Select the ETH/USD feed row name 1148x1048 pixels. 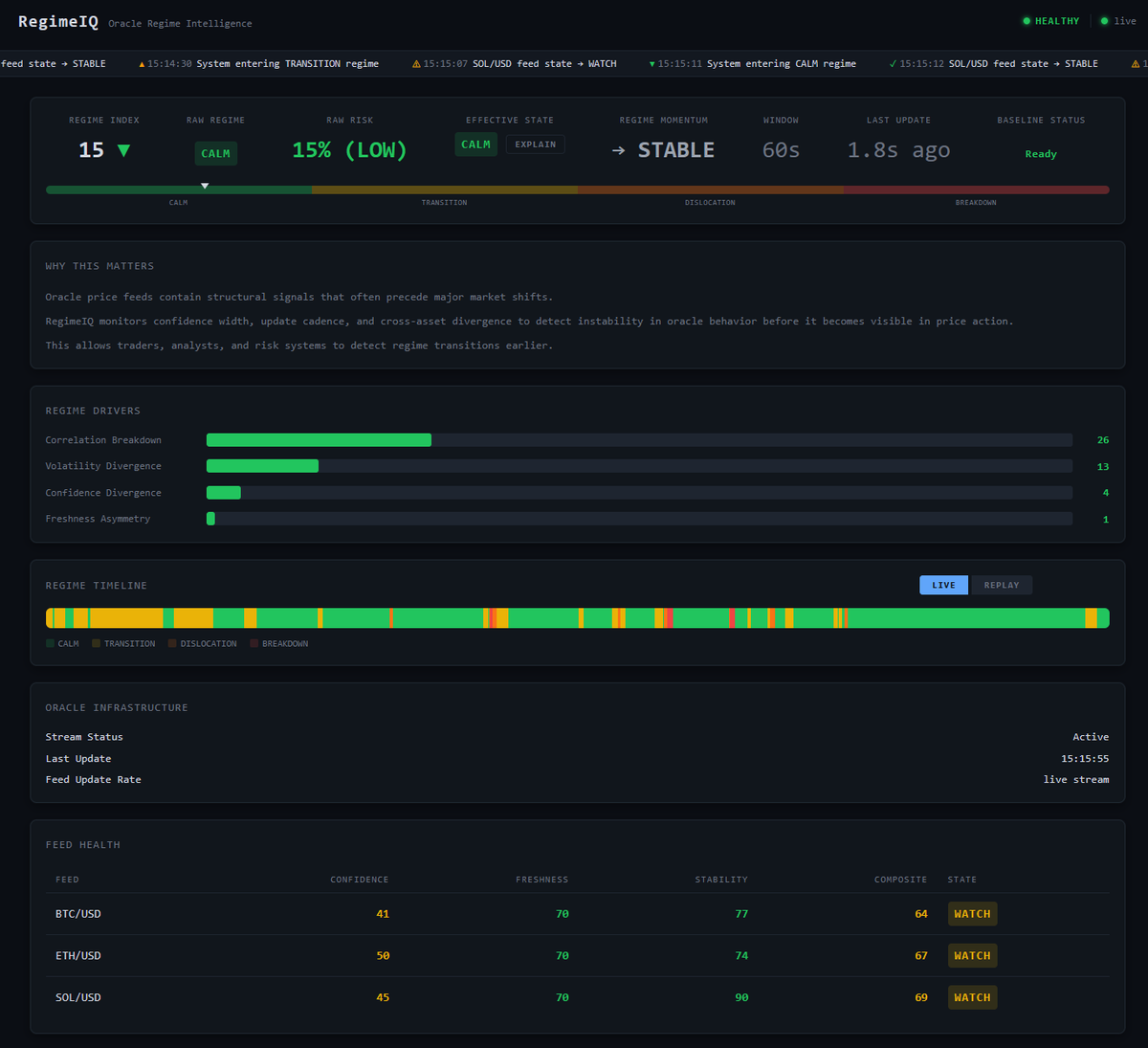[x=78, y=956]
